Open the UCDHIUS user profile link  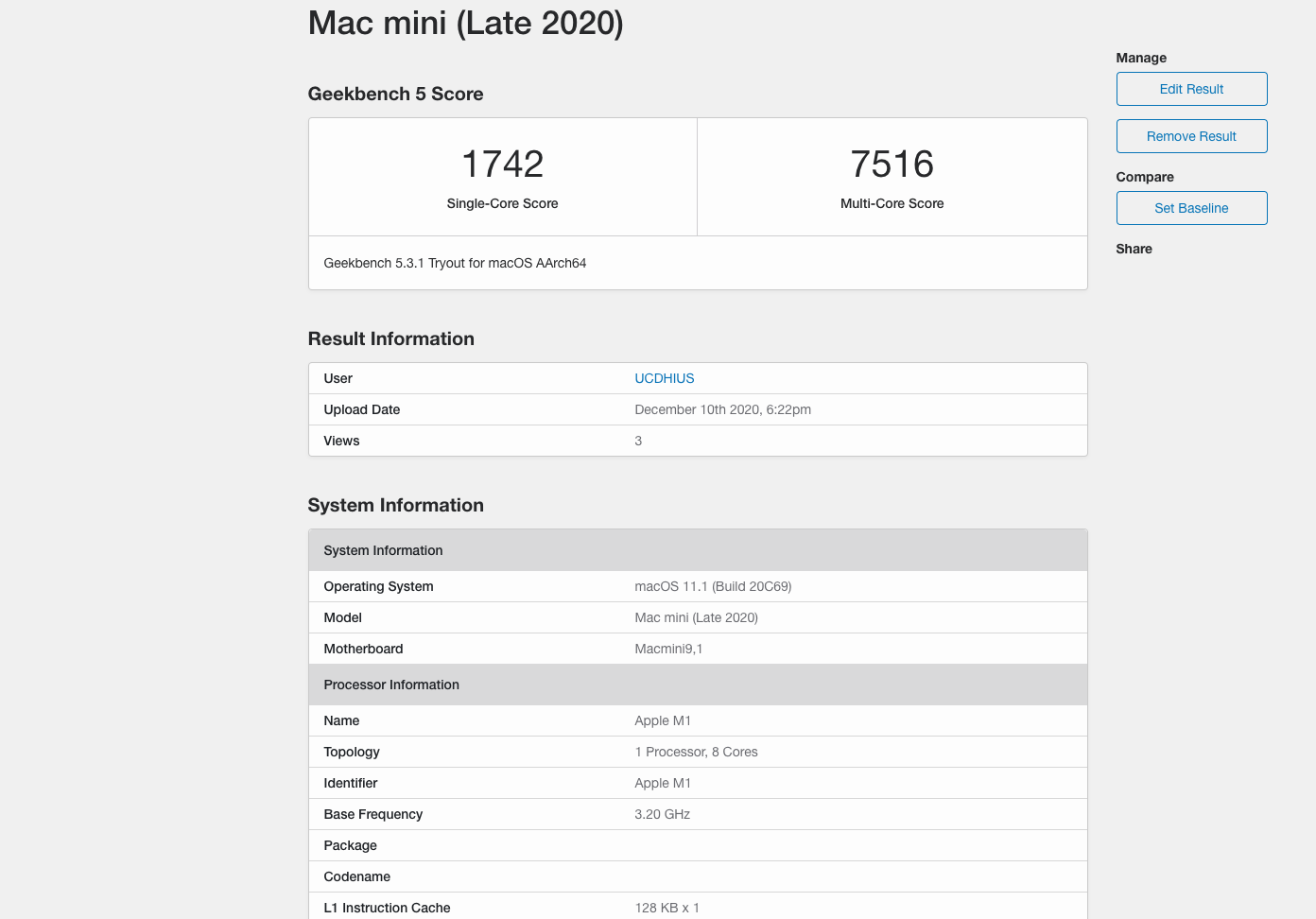tap(664, 378)
